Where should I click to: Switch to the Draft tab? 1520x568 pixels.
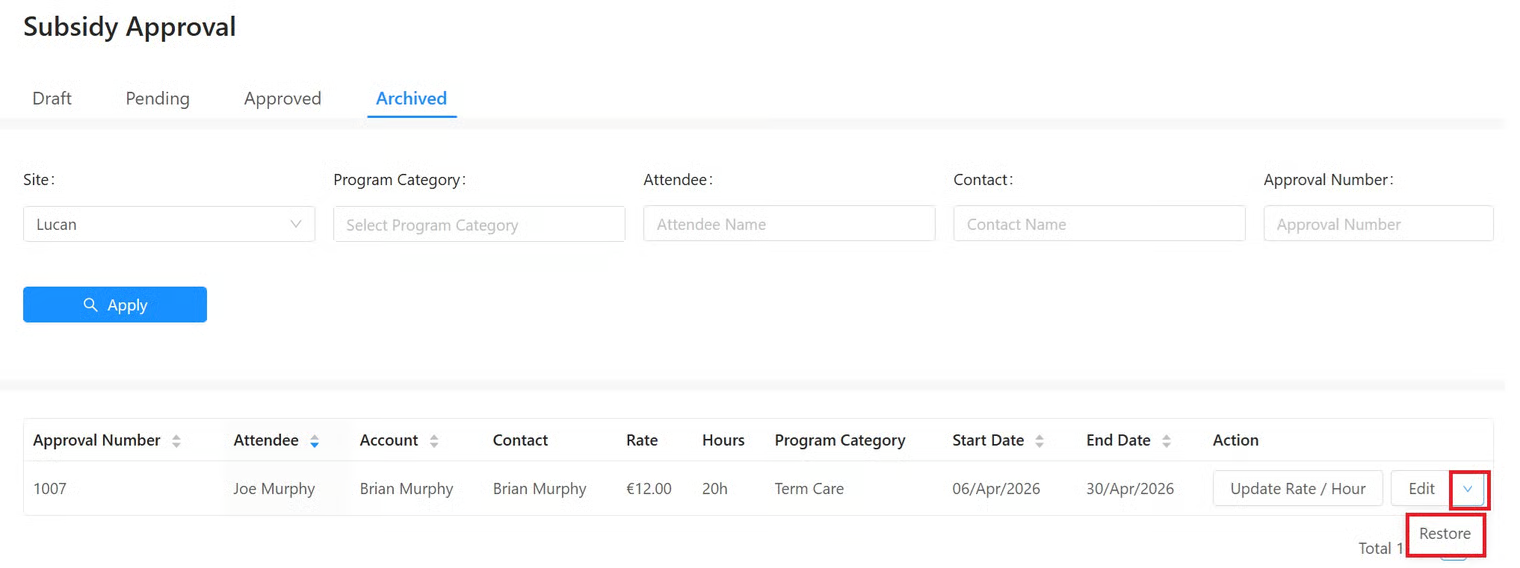click(x=52, y=98)
